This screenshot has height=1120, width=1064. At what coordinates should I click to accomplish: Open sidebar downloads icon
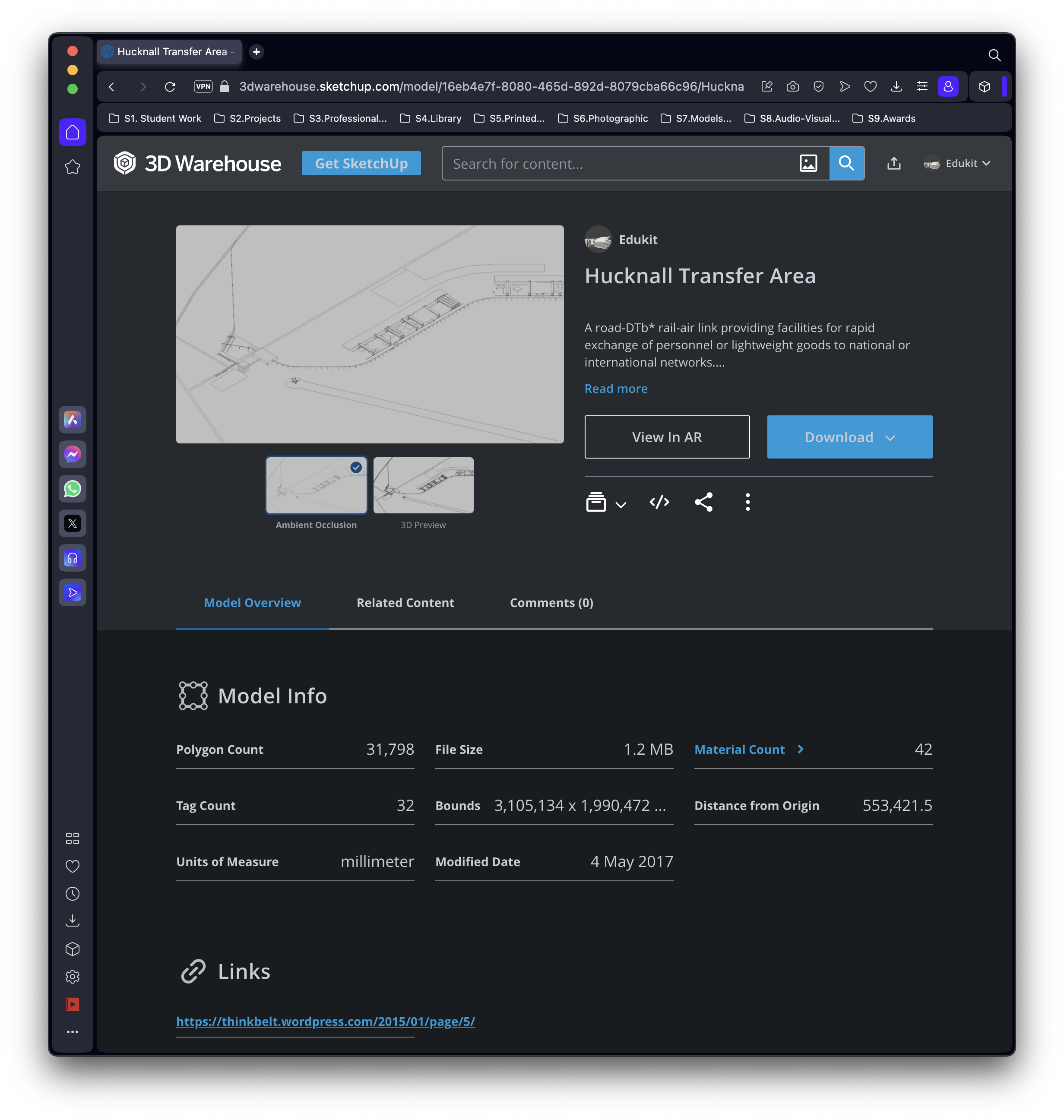pyautogui.click(x=73, y=921)
